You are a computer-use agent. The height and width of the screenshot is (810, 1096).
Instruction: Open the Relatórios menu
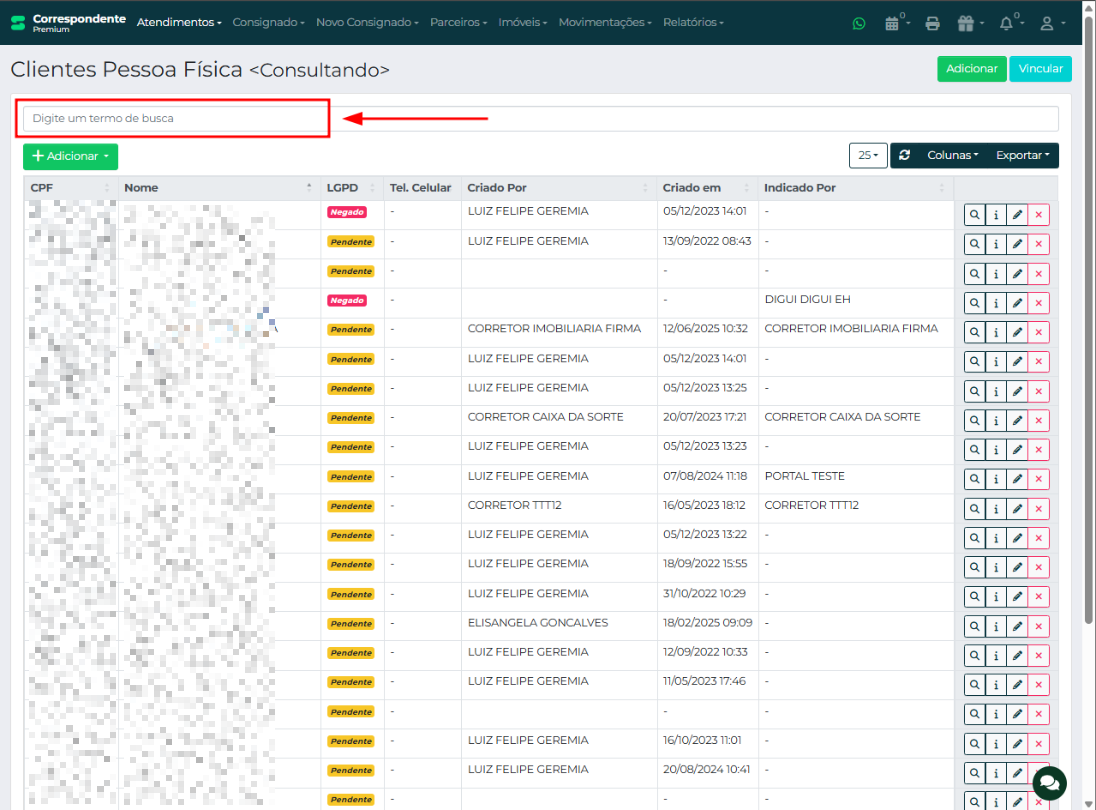693,22
